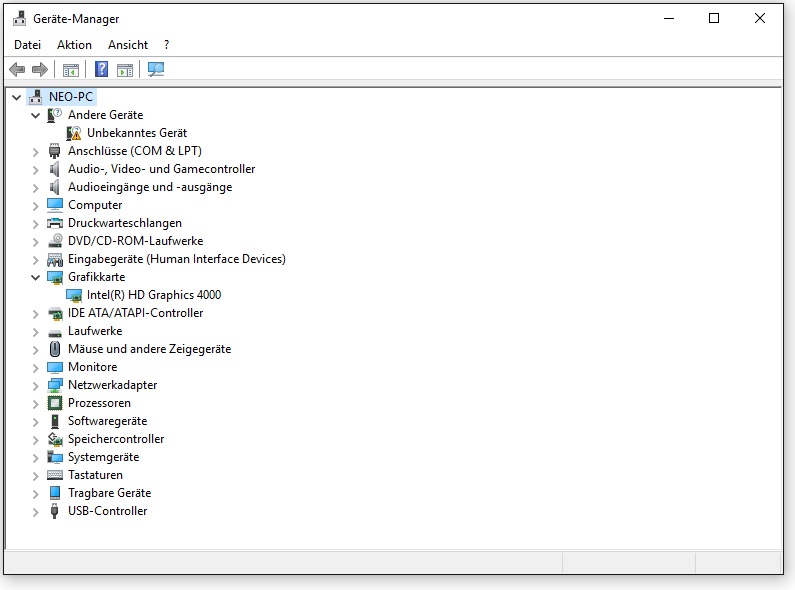Click the Prozessoren chip icon
795x590 pixels.
55,403
